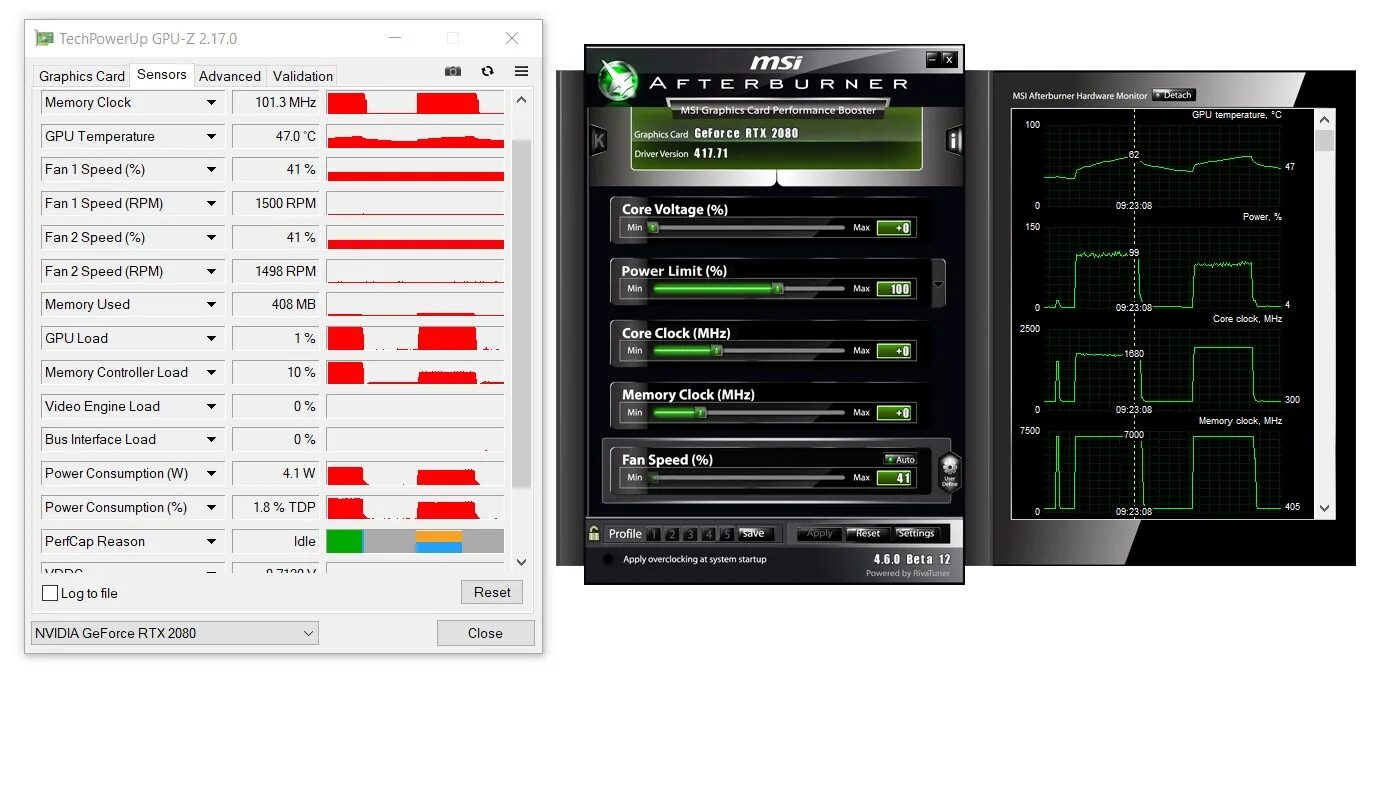
Task: Click the 417.71 driver version text
Action: 711,154
